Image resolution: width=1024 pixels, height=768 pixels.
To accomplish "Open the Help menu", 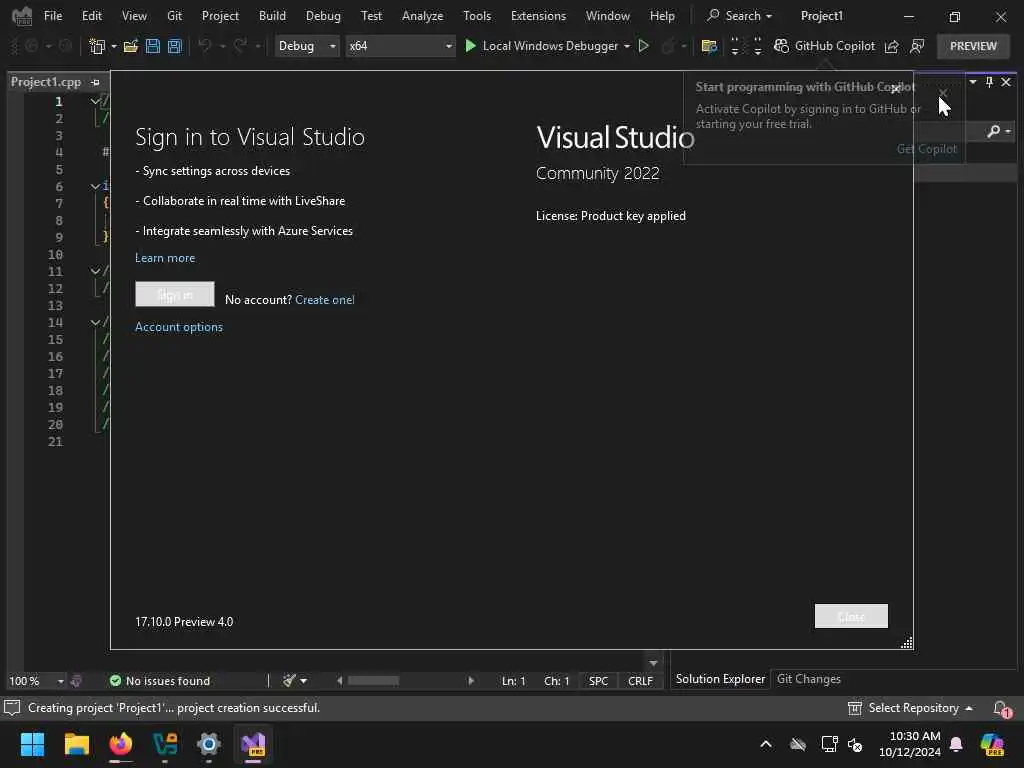I will pyautogui.click(x=662, y=16).
